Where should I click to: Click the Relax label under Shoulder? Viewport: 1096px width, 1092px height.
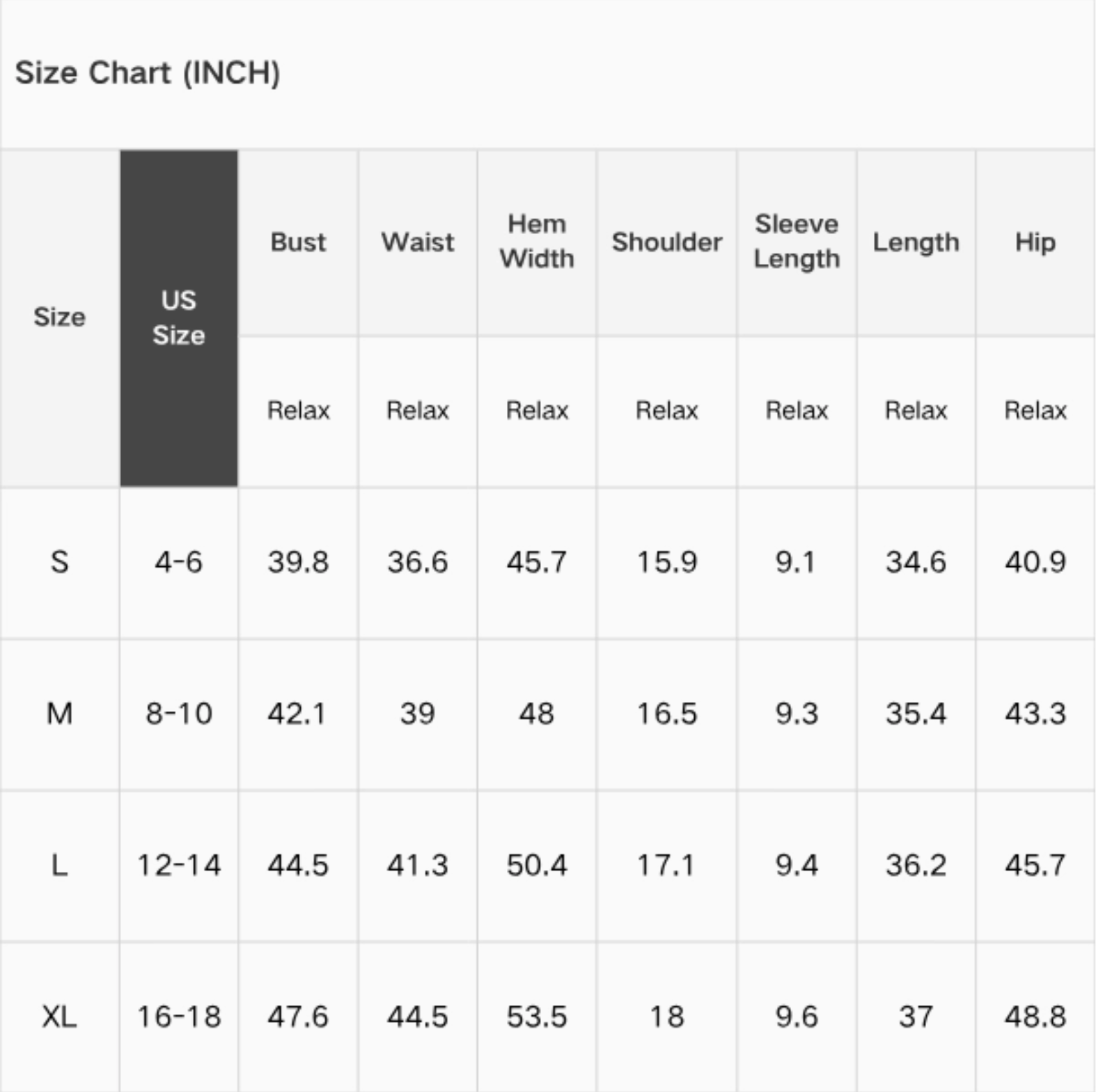pyautogui.click(x=667, y=410)
